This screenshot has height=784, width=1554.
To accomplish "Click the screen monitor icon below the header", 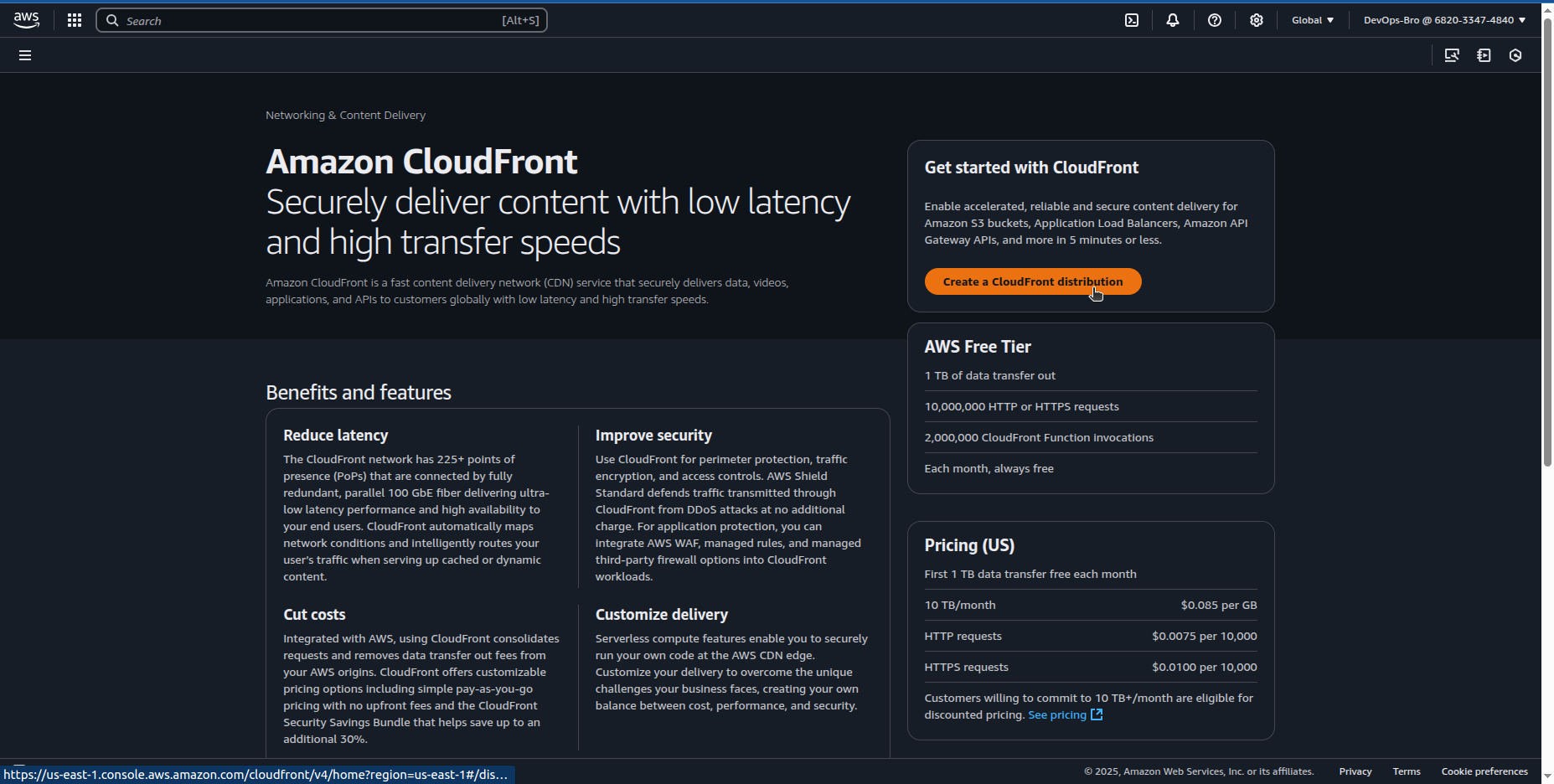I will coord(1452,55).
